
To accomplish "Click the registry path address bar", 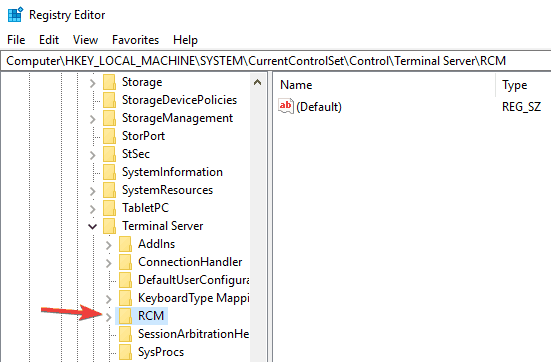I will coord(276,61).
